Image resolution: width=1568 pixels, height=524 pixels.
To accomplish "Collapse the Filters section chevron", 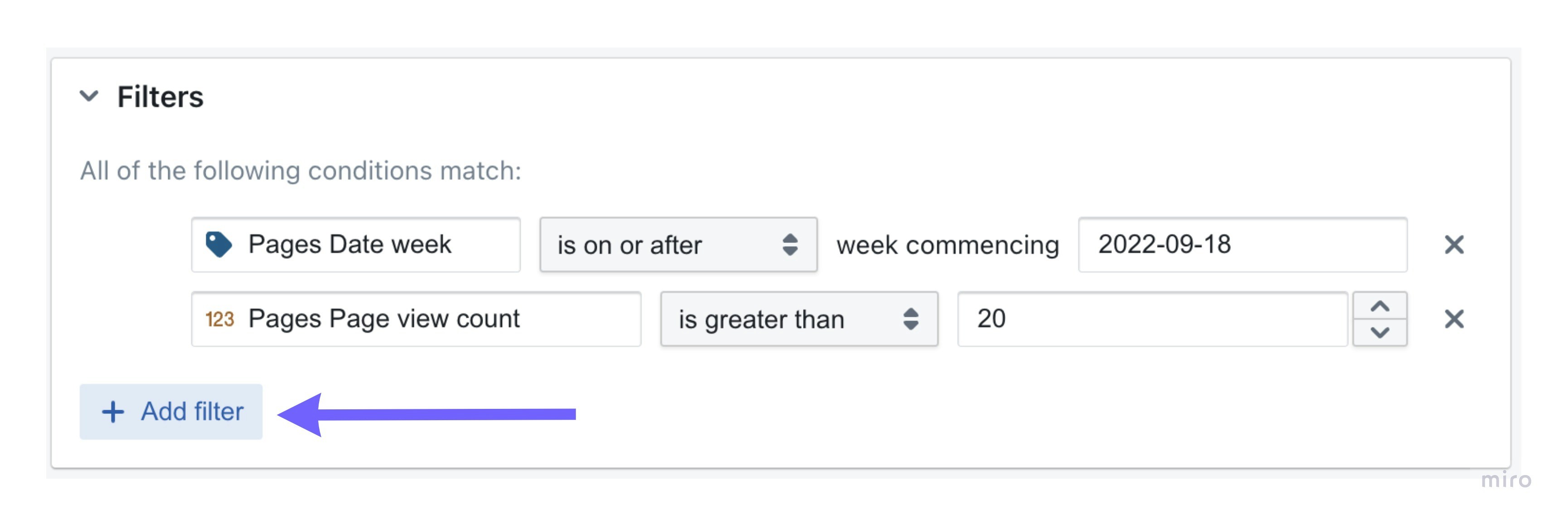I will click(x=89, y=96).
